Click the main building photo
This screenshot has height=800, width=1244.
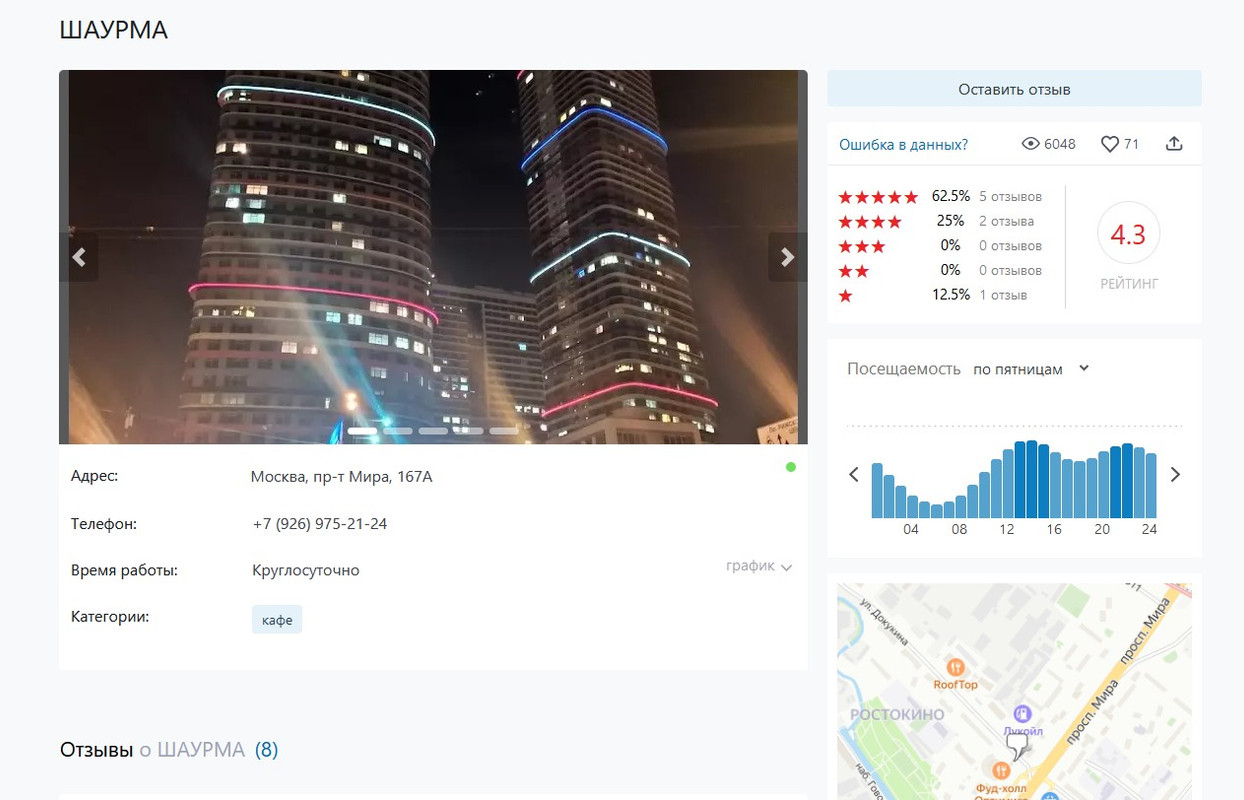pos(433,257)
